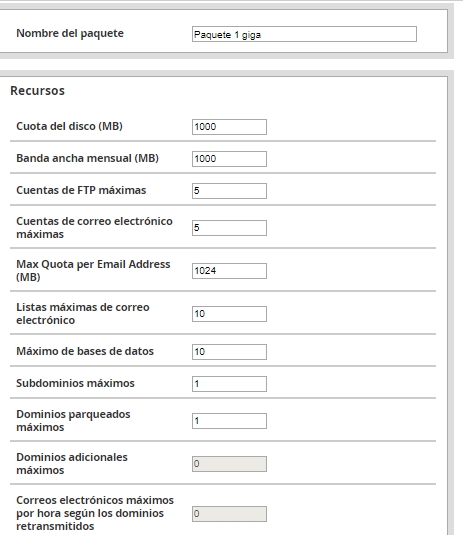The width and height of the screenshot is (463, 535).
Task: Click the Máximo de bases de datos field
Action: click(x=229, y=352)
